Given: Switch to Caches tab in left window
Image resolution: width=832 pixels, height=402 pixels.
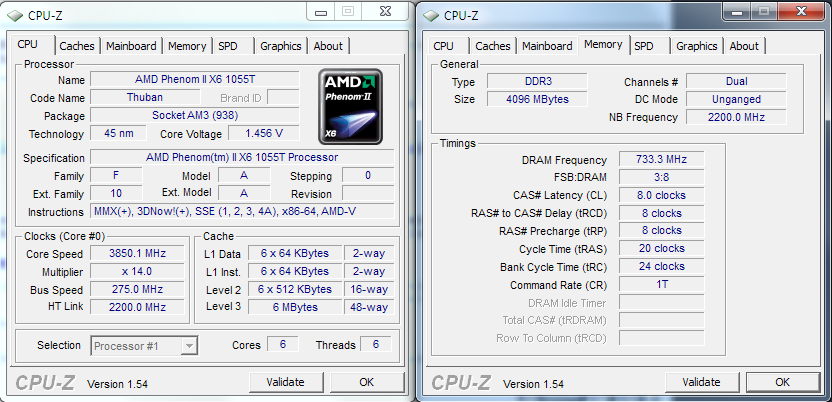Looking at the screenshot, I should pyautogui.click(x=77, y=46).
